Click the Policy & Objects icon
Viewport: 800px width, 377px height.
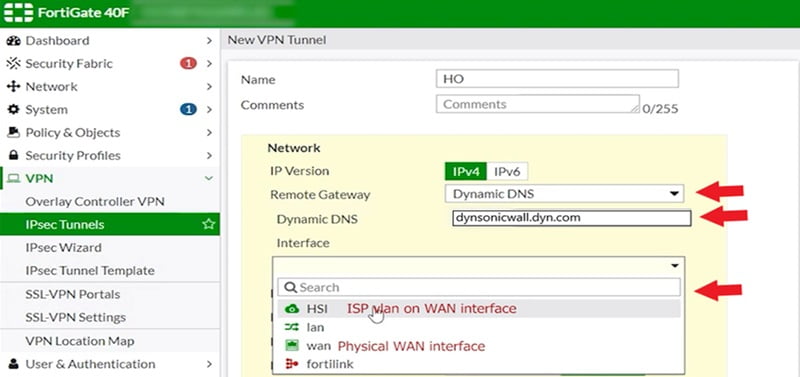coord(14,133)
